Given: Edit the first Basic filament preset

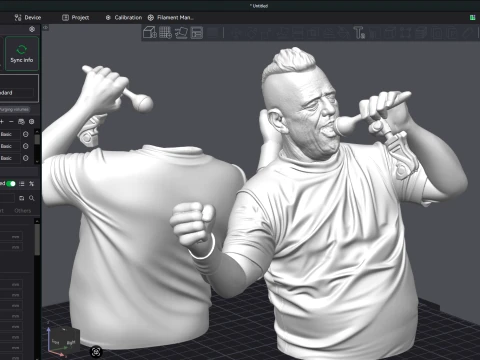Looking at the screenshot, I should click(26, 134).
